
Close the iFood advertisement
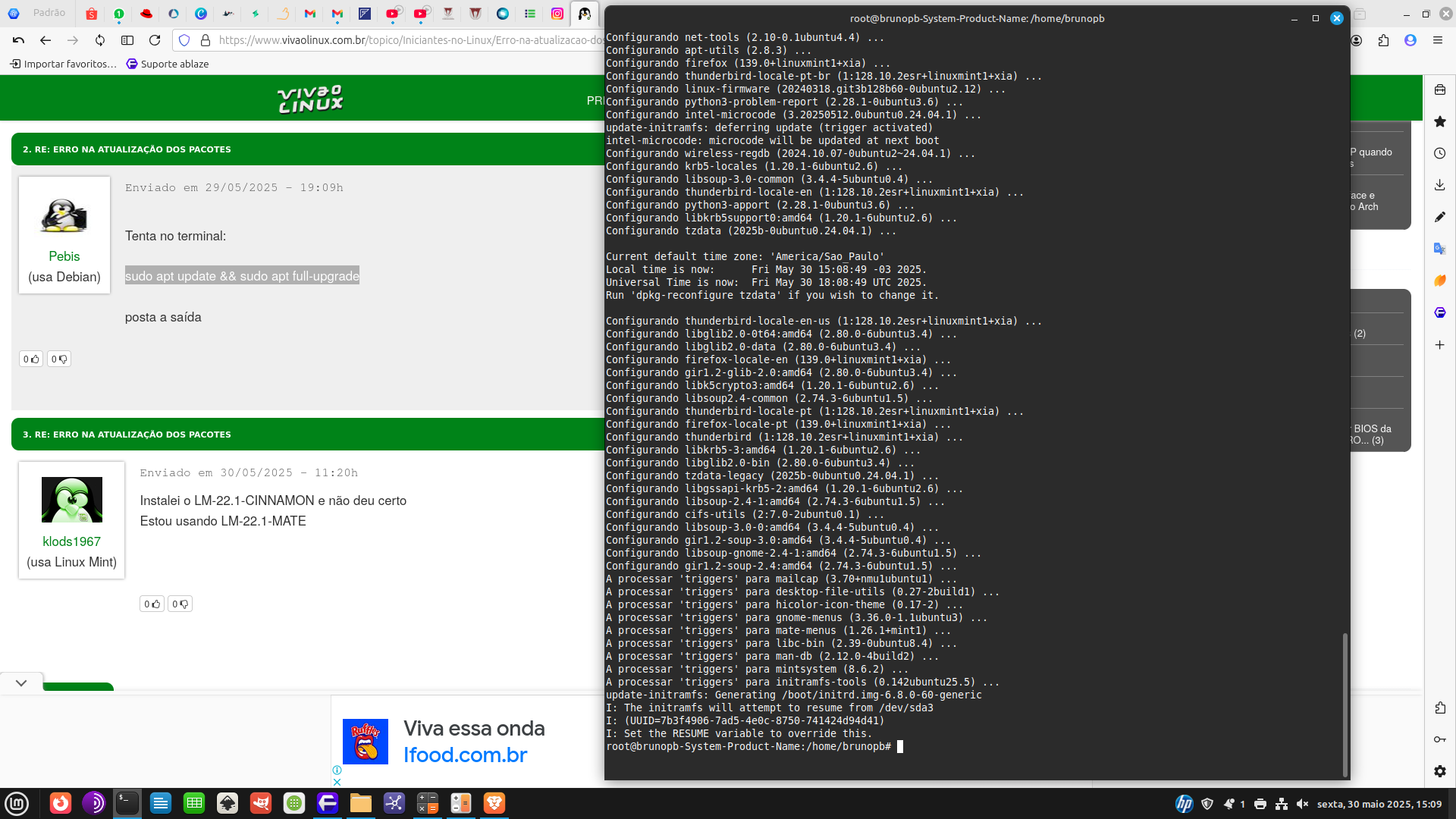pos(337,782)
